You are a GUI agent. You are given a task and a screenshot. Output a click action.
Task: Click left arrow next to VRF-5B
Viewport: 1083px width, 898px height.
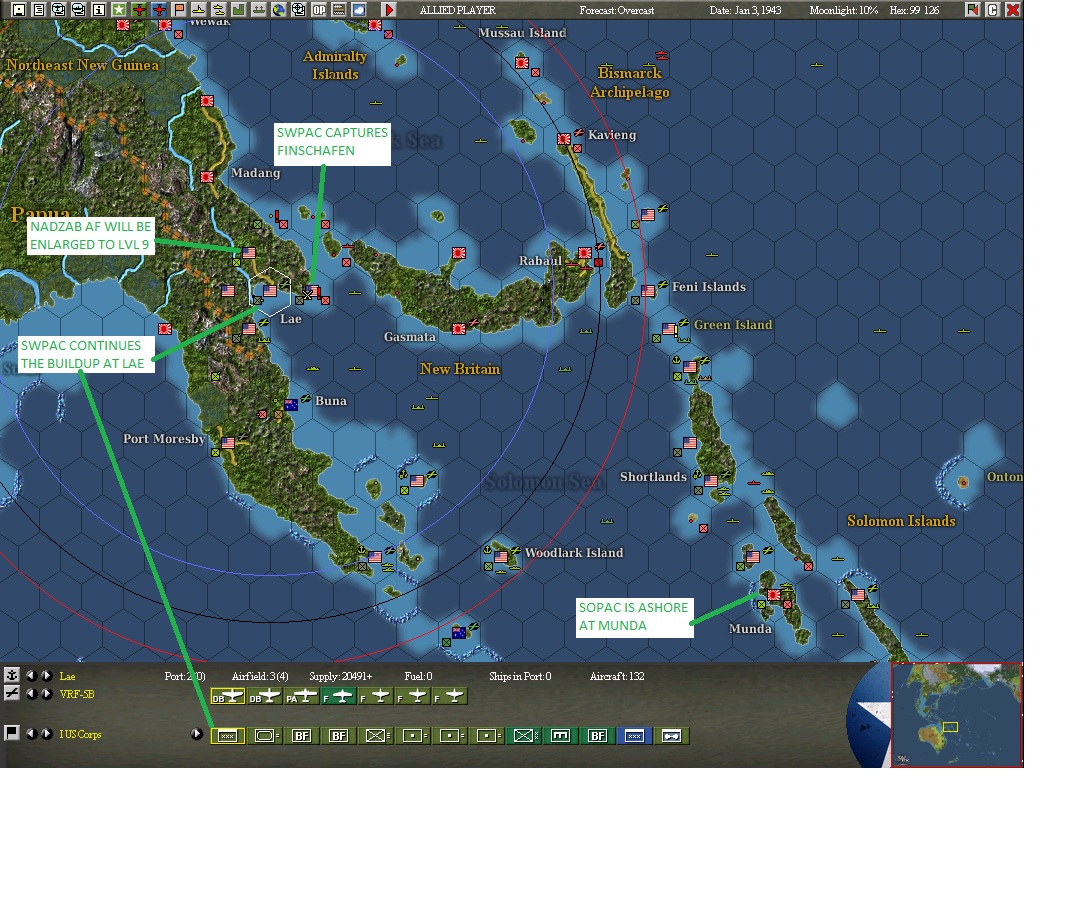(x=32, y=694)
